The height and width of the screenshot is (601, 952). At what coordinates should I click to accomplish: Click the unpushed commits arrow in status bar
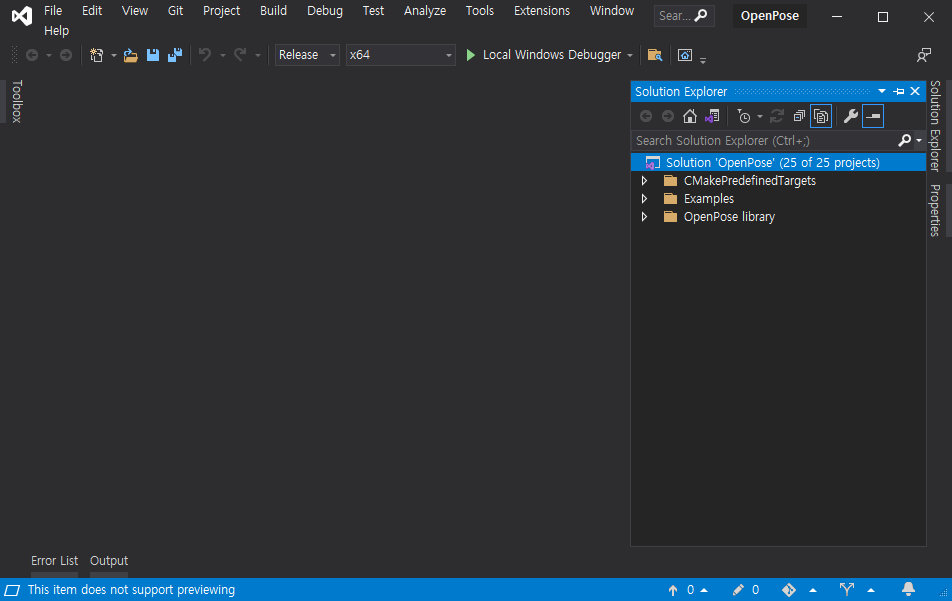(x=673, y=590)
